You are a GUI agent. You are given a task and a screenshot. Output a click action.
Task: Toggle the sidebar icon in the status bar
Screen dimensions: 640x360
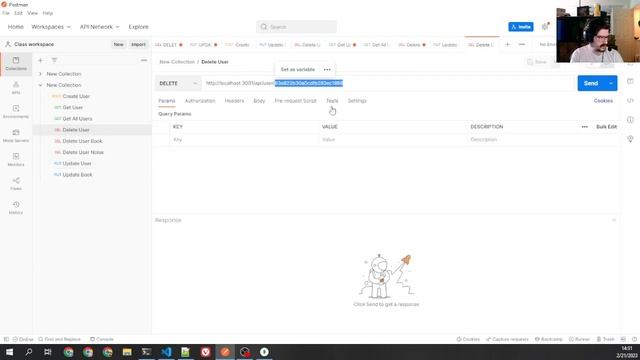6,339
